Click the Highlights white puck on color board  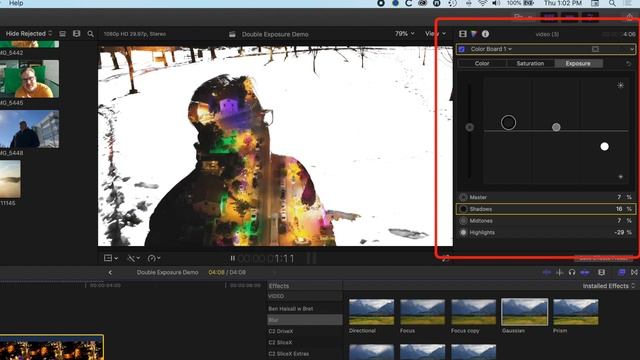pyautogui.click(x=604, y=147)
